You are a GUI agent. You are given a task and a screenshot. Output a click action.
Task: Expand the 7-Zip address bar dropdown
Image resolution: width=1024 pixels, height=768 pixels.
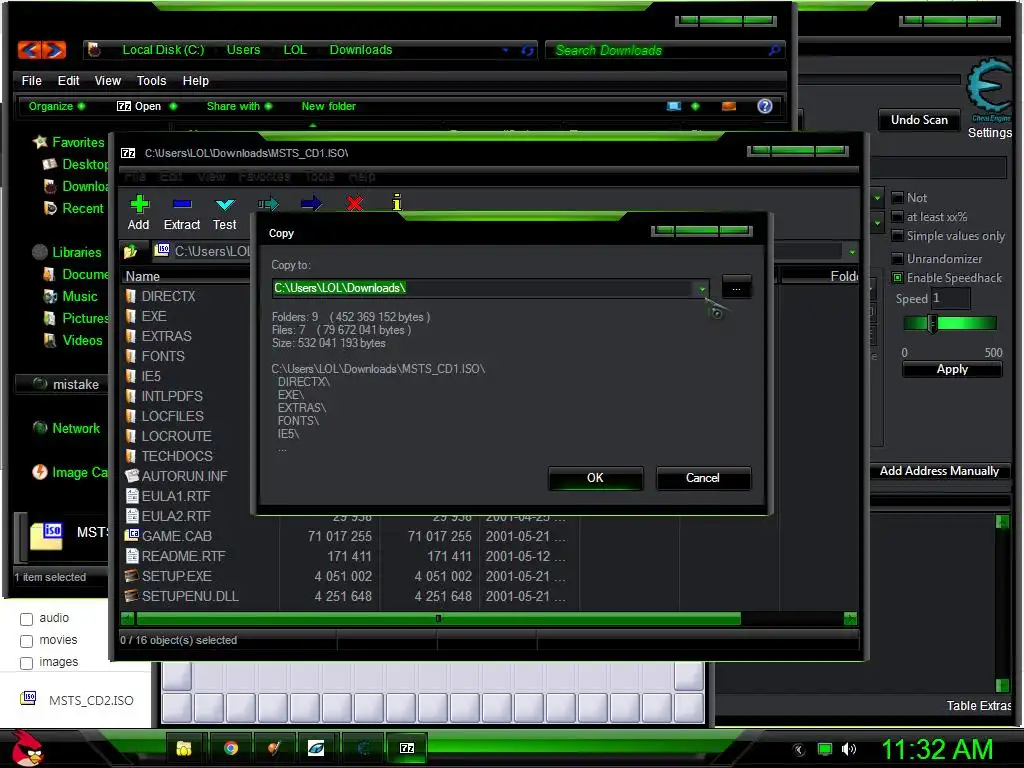click(852, 251)
